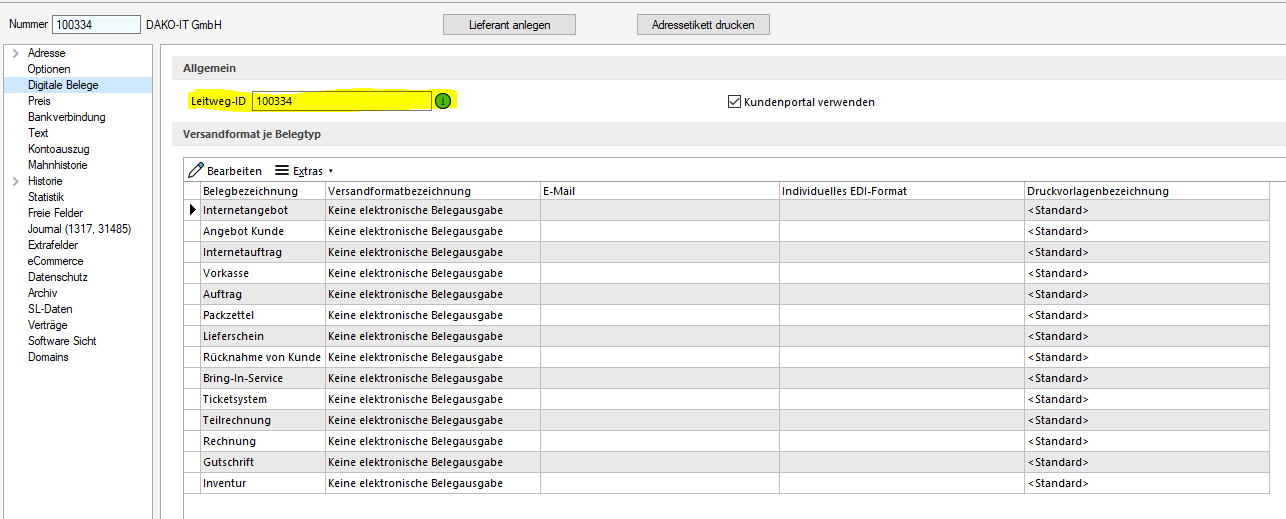
Task: Click the Bearbeiten pencil icon
Action: (196, 171)
